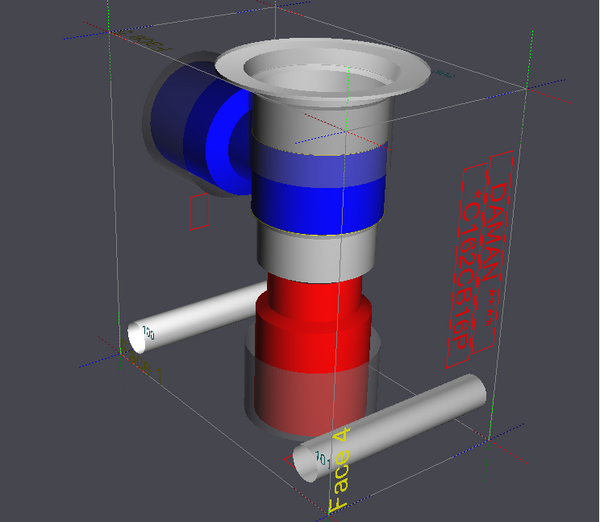
Task: Click the "101" port label on the cylinder
Action: point(323,459)
